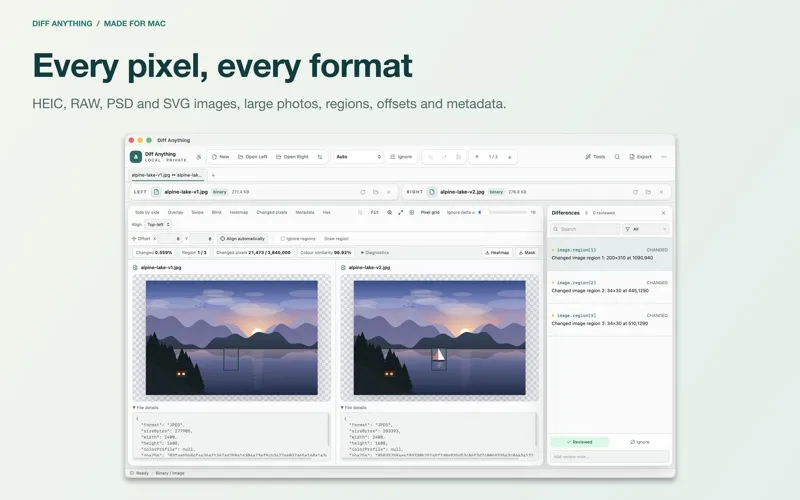Browse folder for the right file

pyautogui.click(x=648, y=192)
